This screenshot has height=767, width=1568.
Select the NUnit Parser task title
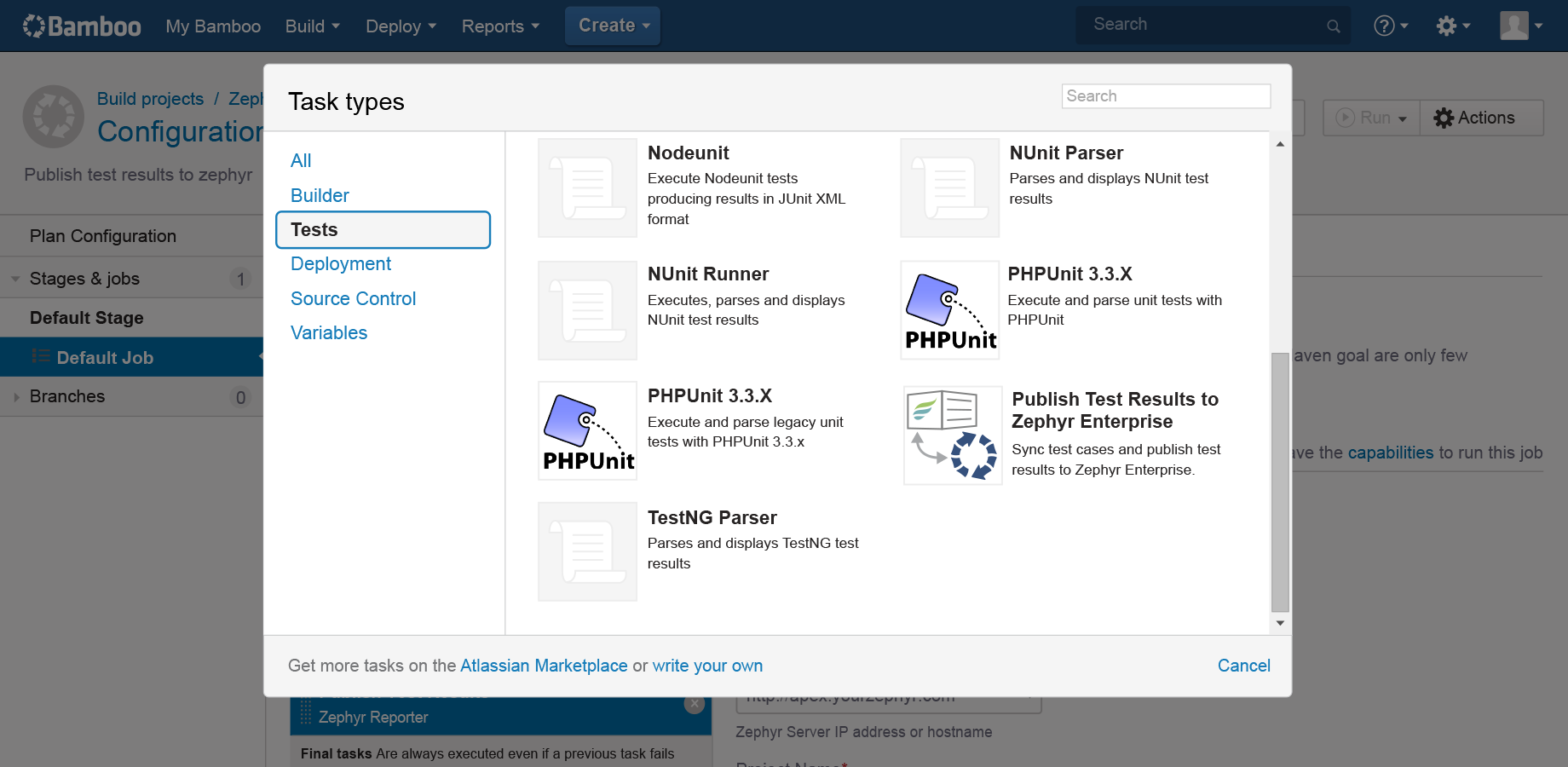coord(1066,153)
